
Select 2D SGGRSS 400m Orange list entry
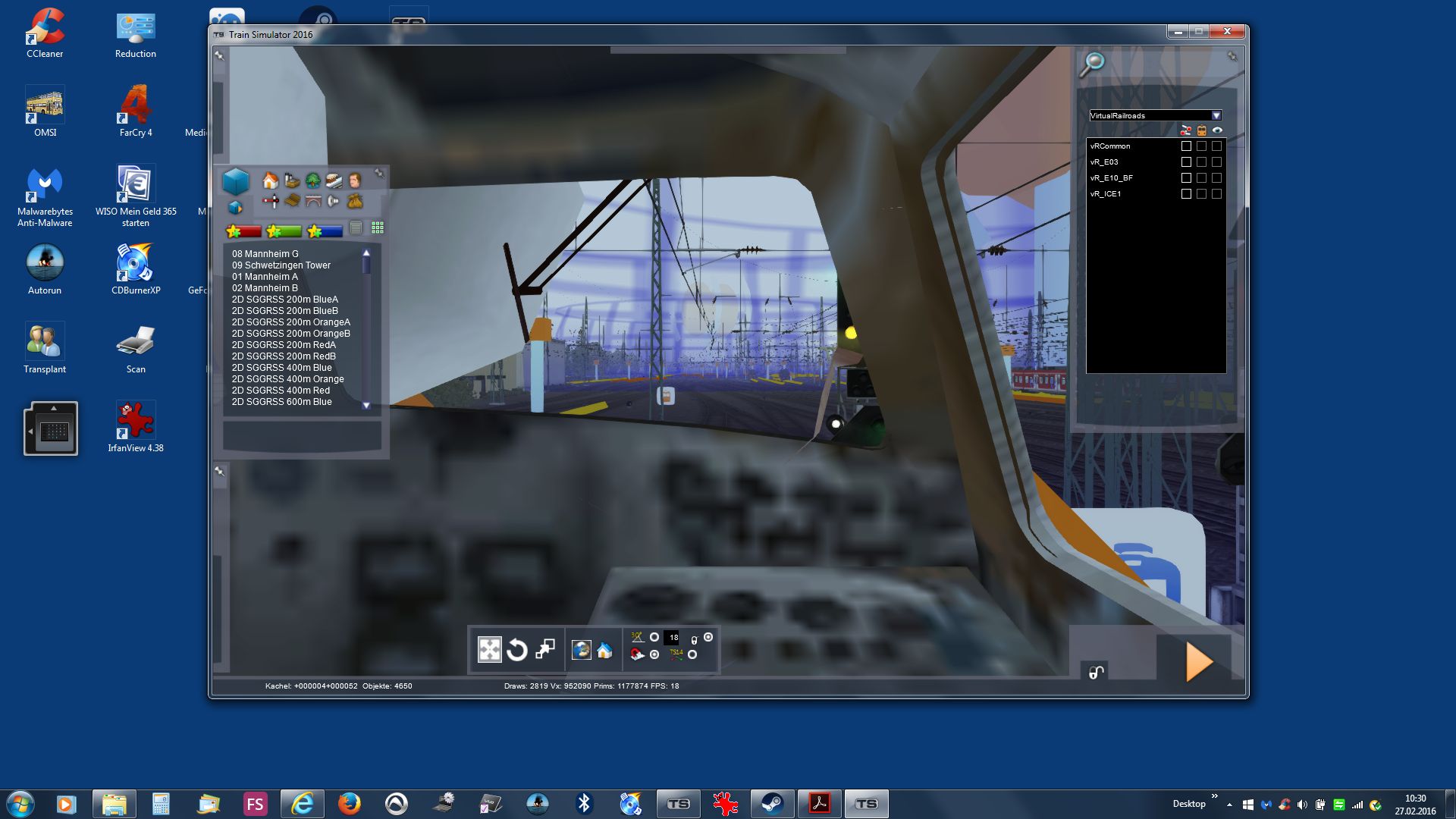287,379
